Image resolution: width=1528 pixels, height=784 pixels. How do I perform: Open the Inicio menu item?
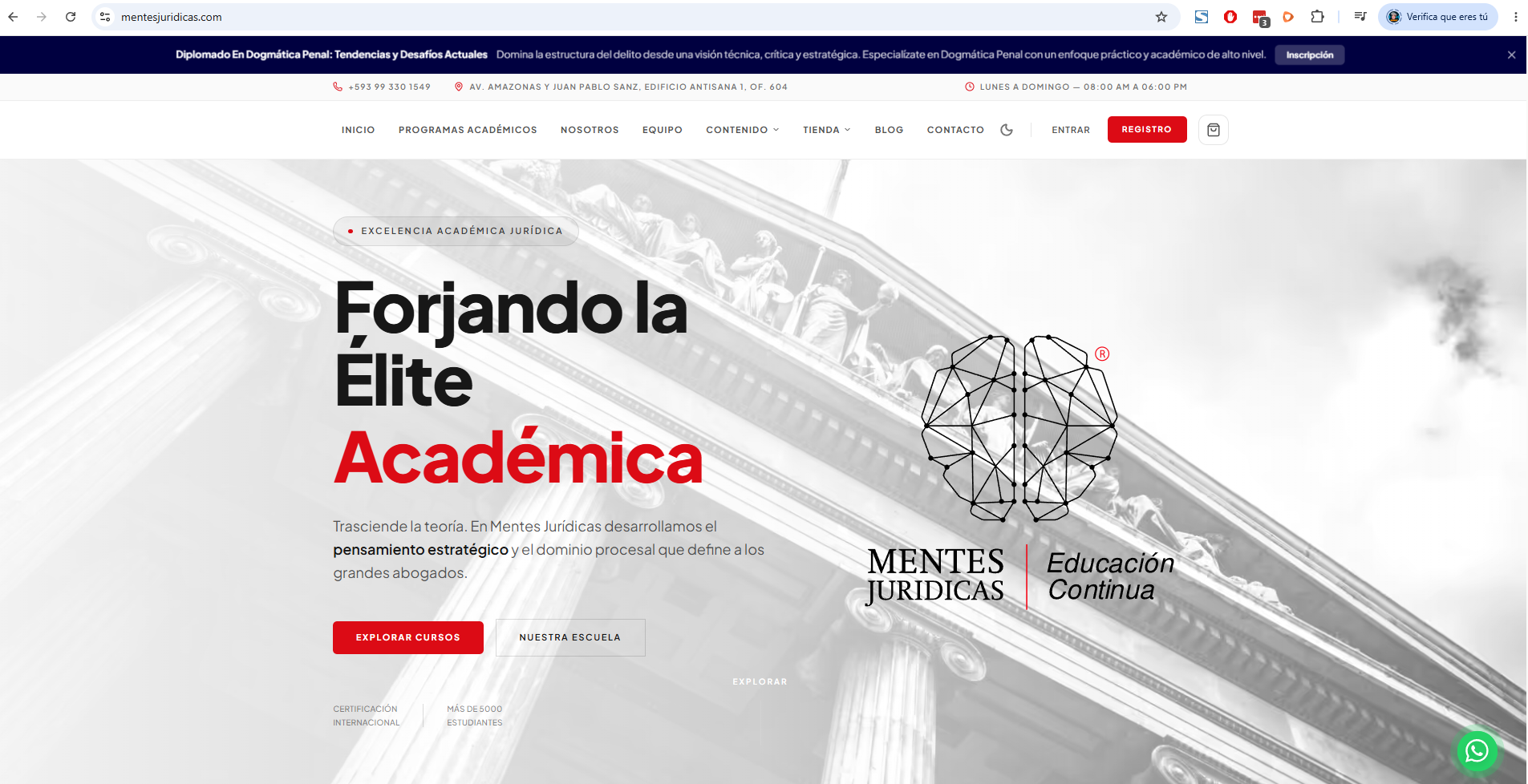pos(358,130)
